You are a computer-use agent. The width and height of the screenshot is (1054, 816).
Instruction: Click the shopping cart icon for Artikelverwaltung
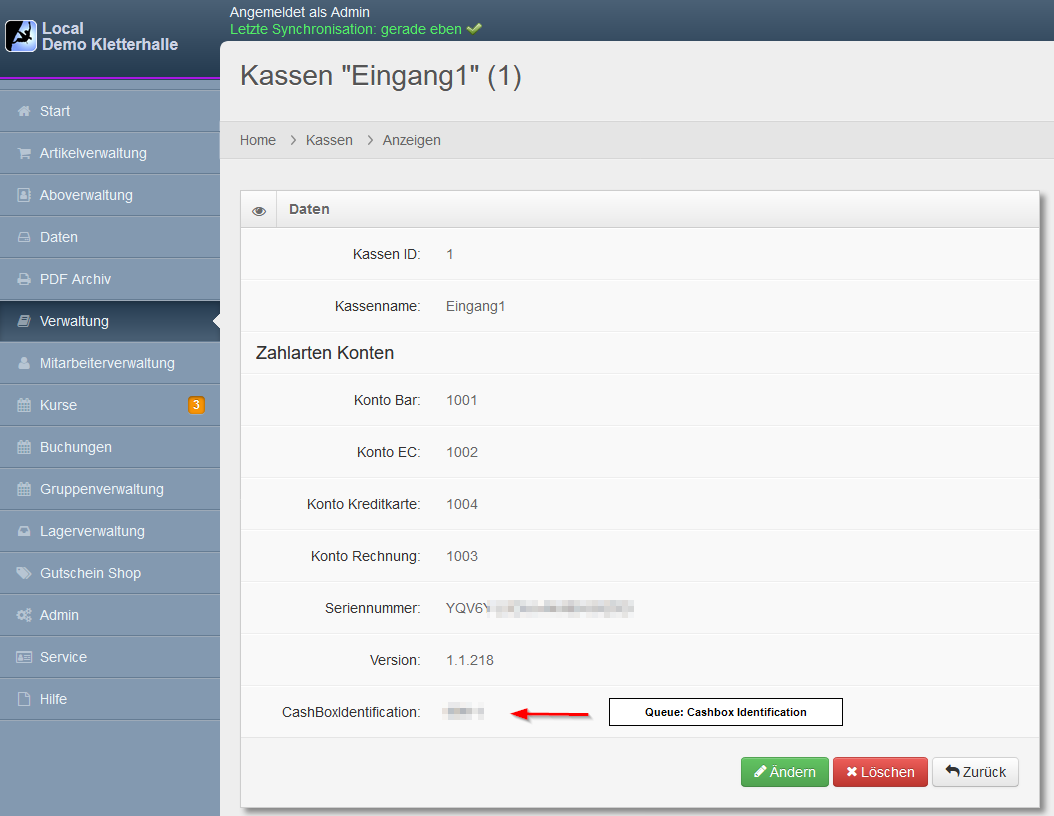(24, 153)
